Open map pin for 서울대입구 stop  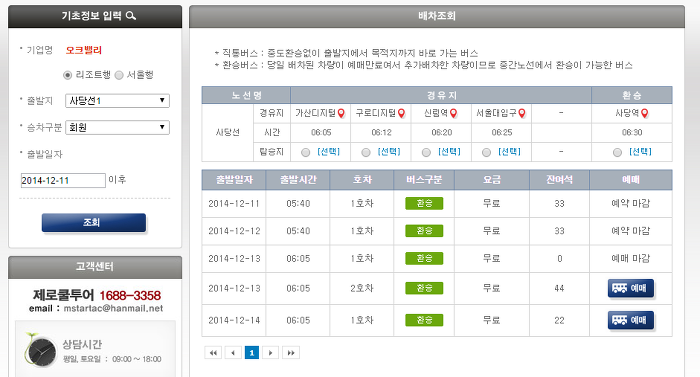pyautogui.click(x=522, y=113)
